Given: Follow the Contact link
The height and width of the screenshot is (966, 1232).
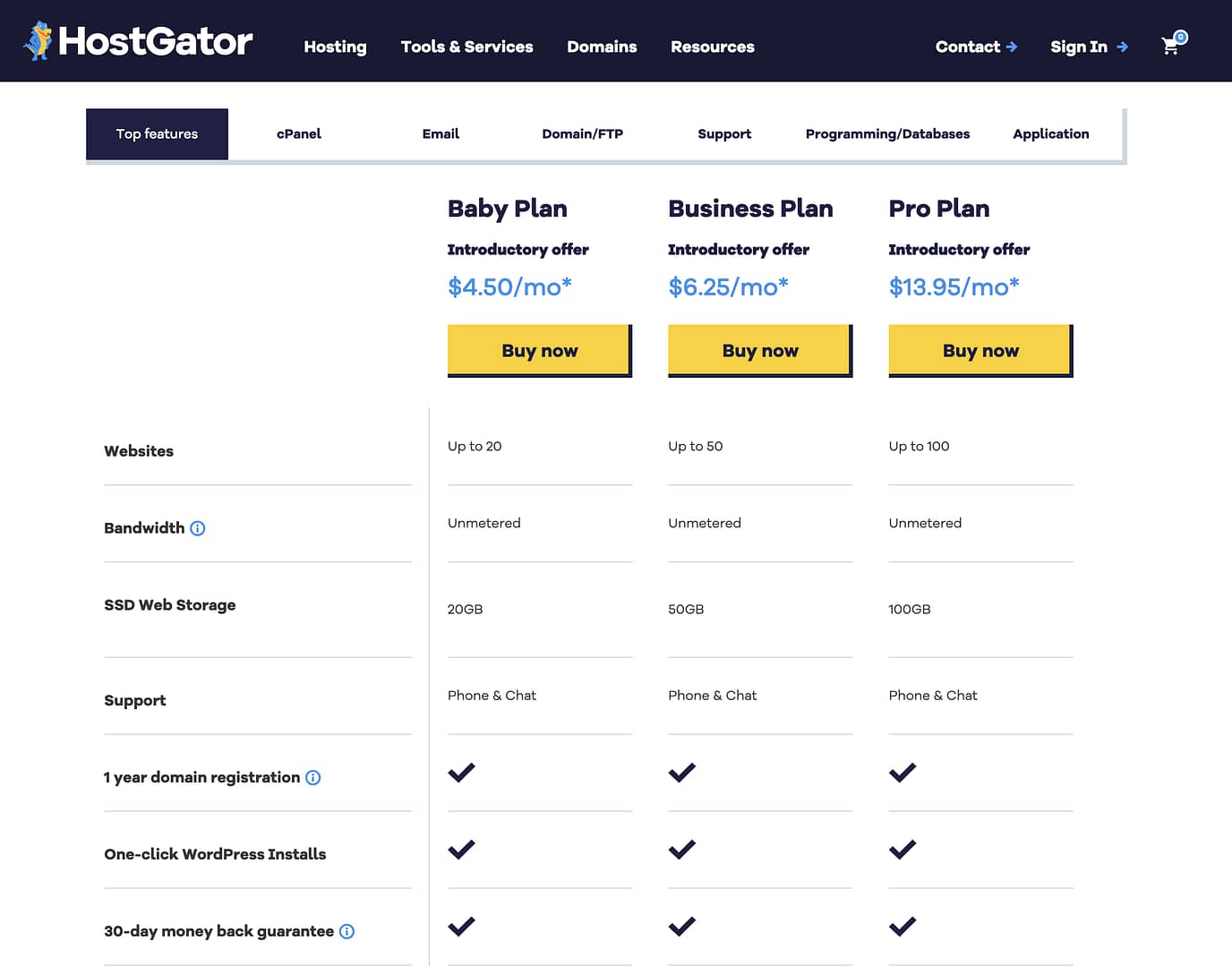Looking at the screenshot, I should (976, 47).
